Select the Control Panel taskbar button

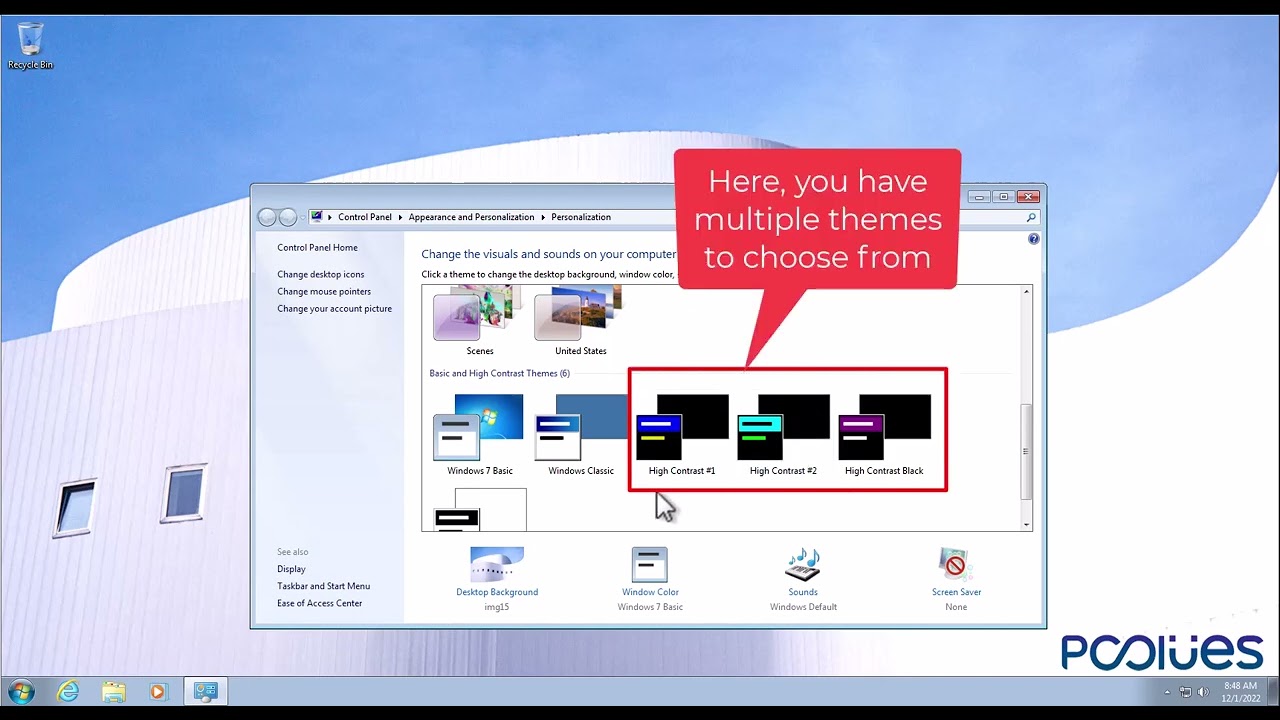pyautogui.click(x=206, y=691)
